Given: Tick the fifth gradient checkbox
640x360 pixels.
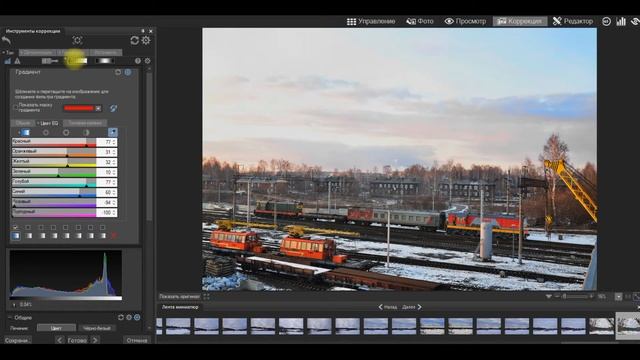Looking at the screenshot, I should (x=66, y=227).
